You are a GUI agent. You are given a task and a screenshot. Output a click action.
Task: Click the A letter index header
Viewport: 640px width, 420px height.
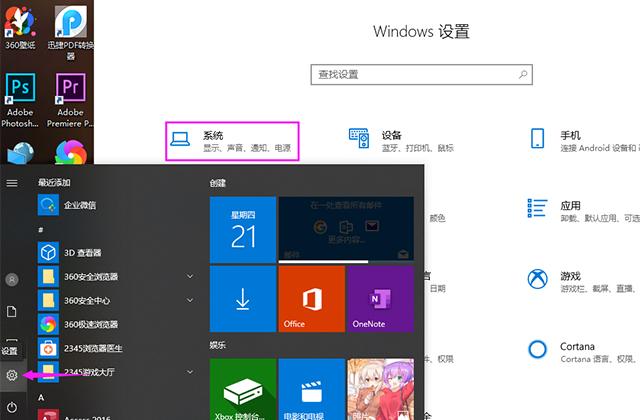point(41,397)
